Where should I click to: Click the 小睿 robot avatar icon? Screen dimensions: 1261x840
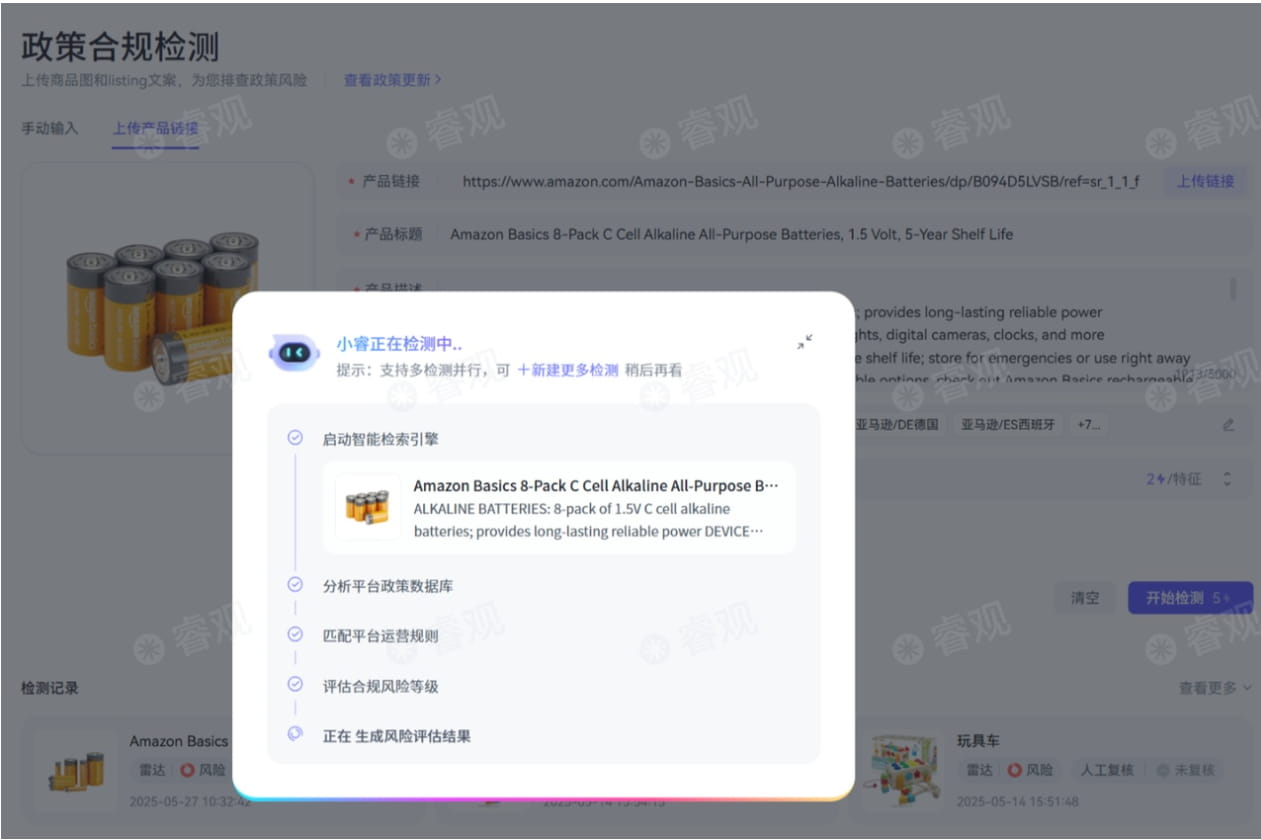294,353
